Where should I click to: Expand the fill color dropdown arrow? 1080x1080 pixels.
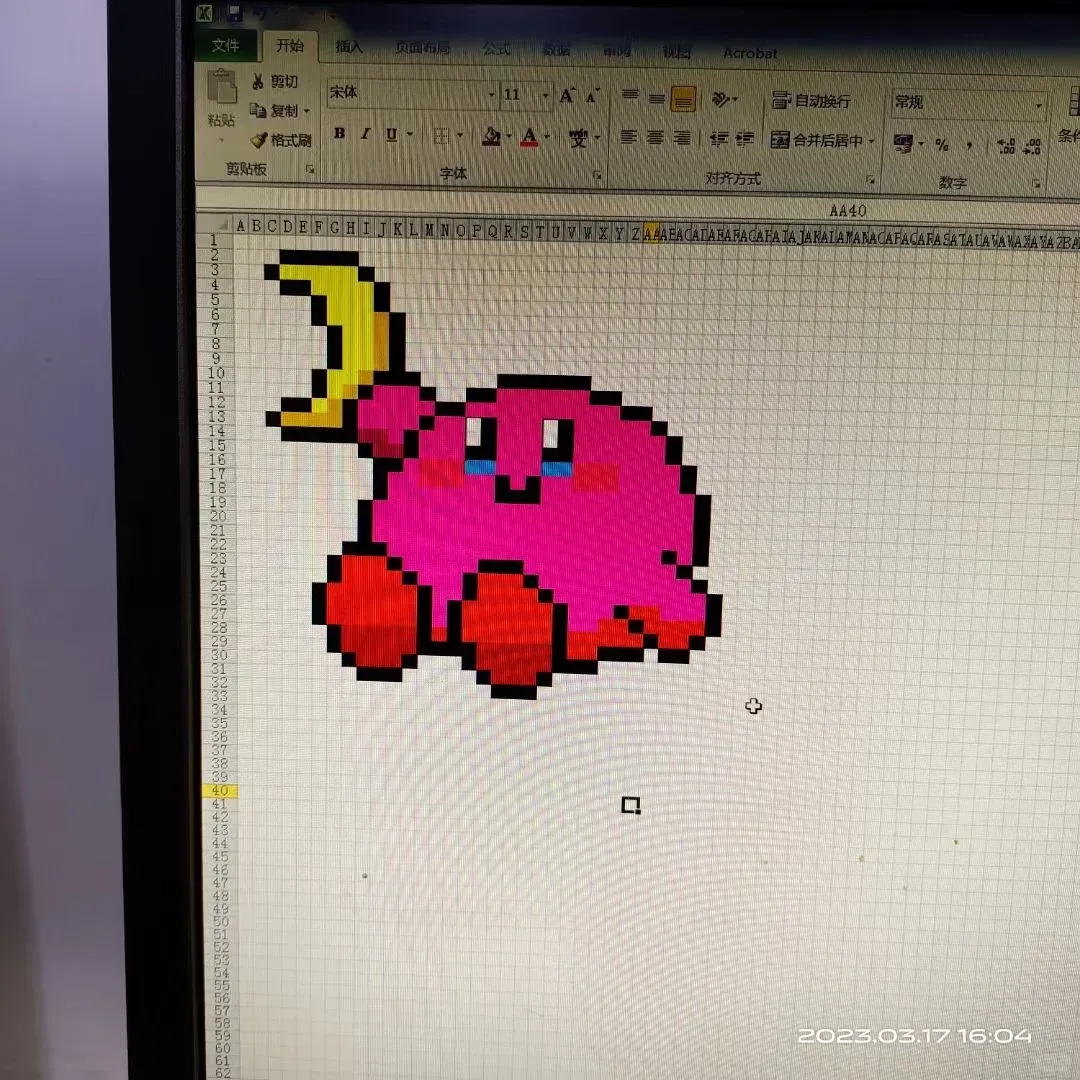tap(509, 137)
